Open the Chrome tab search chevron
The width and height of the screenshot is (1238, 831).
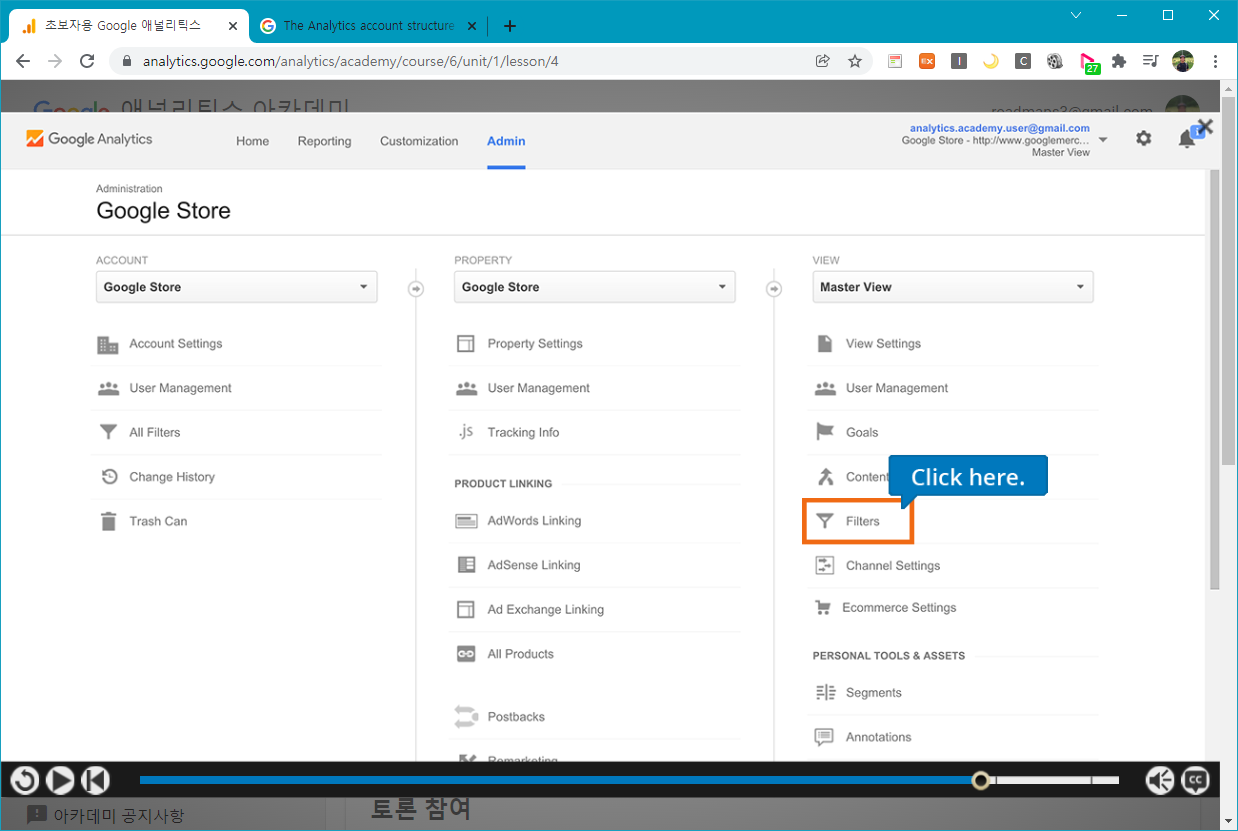pyautogui.click(x=1076, y=15)
